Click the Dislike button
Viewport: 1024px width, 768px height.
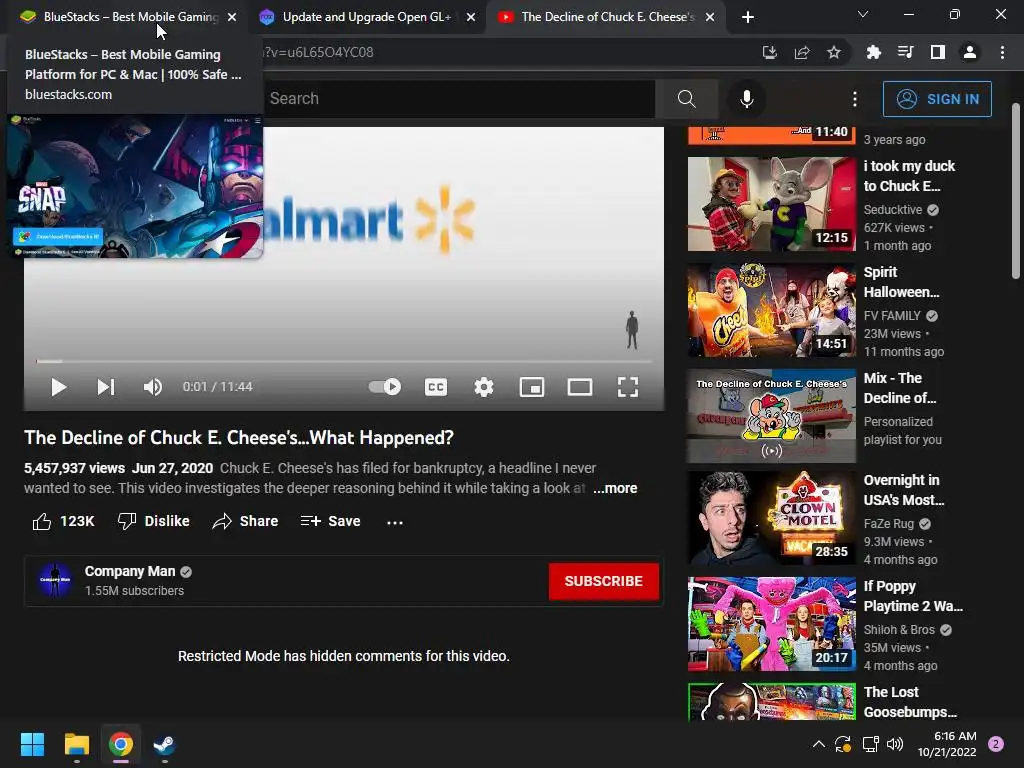[x=153, y=521]
